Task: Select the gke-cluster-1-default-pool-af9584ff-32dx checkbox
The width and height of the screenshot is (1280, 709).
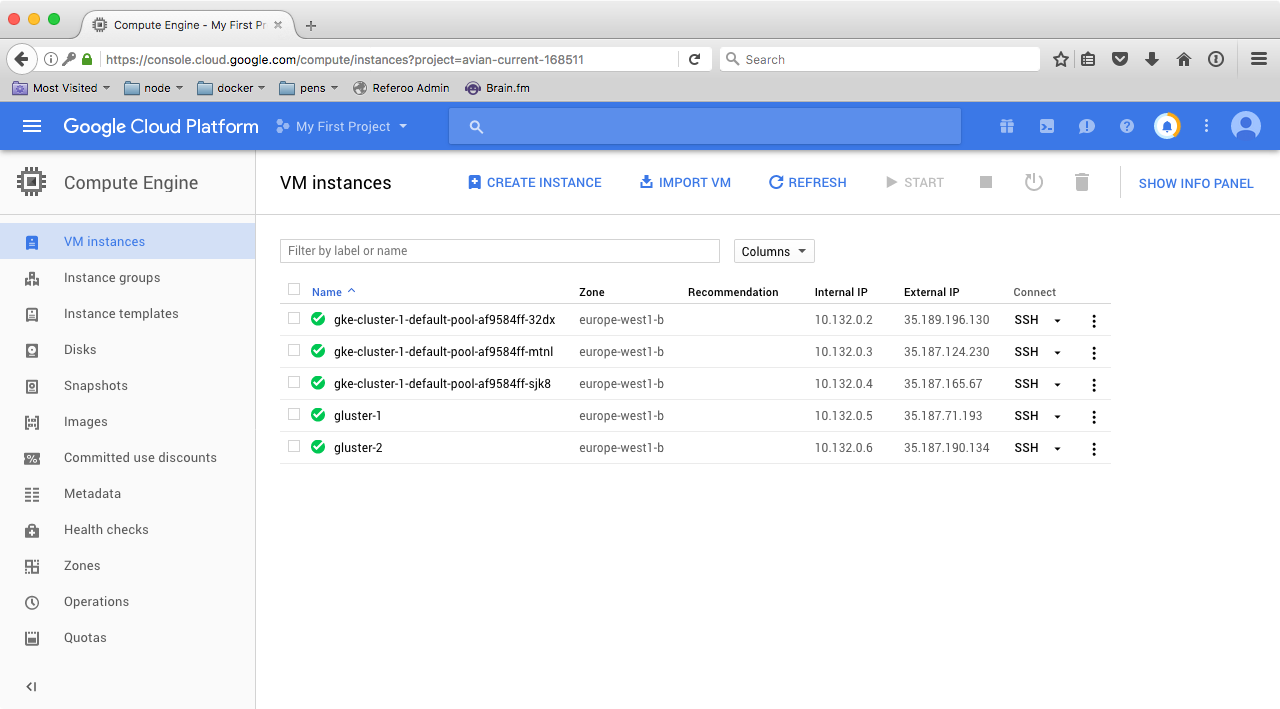Action: click(294, 318)
